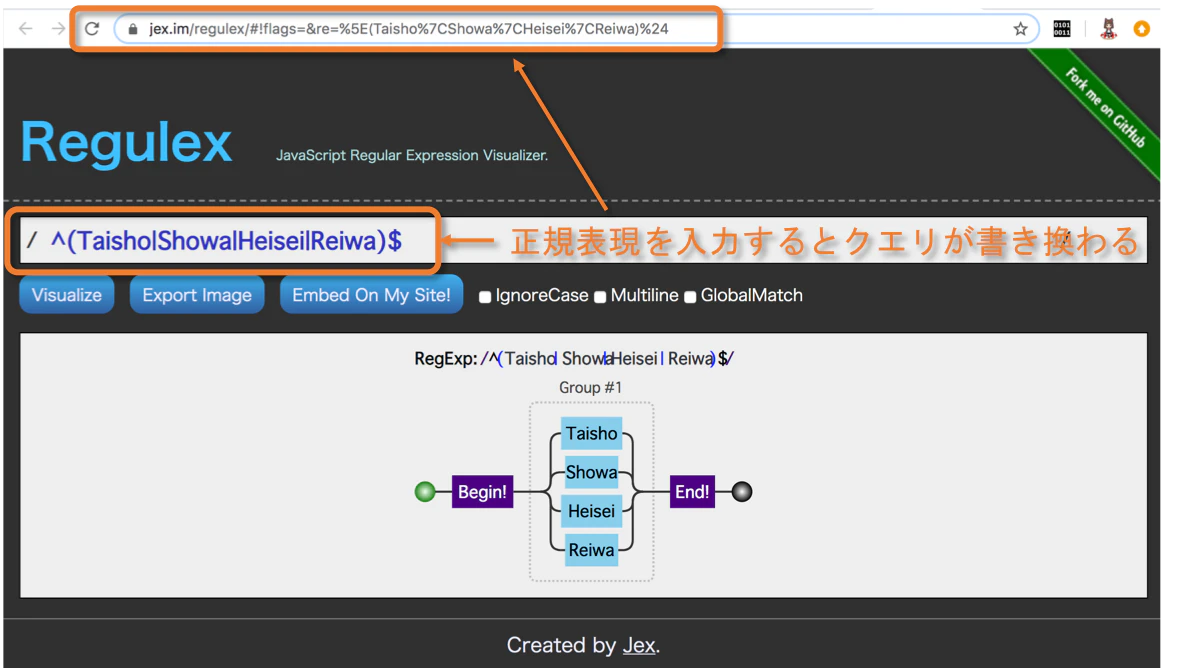This screenshot has height=668, width=1177.
Task: Bookmark this page with the star icon
Action: (x=1020, y=29)
